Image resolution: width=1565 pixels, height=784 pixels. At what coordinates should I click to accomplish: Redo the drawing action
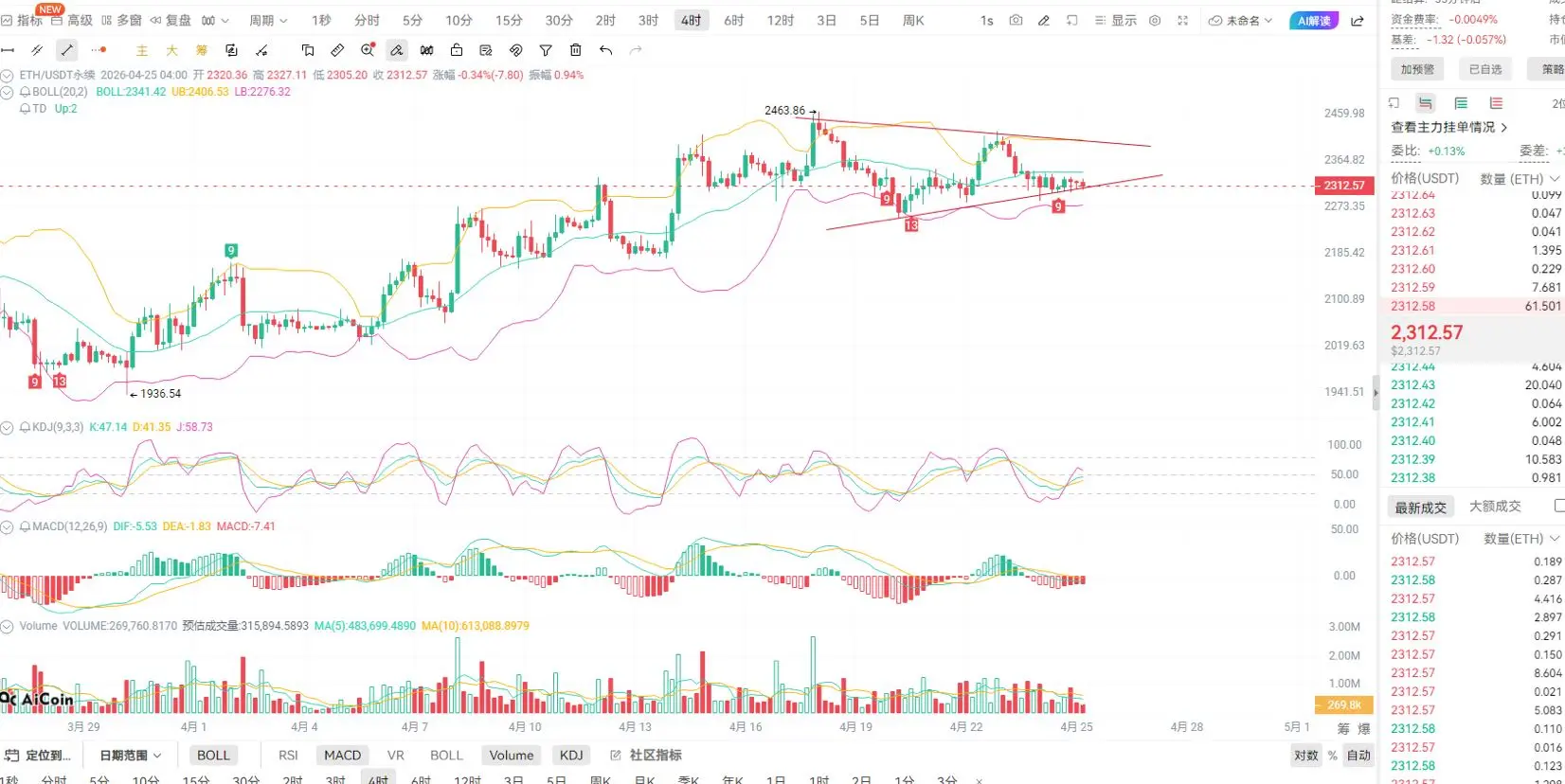636,50
